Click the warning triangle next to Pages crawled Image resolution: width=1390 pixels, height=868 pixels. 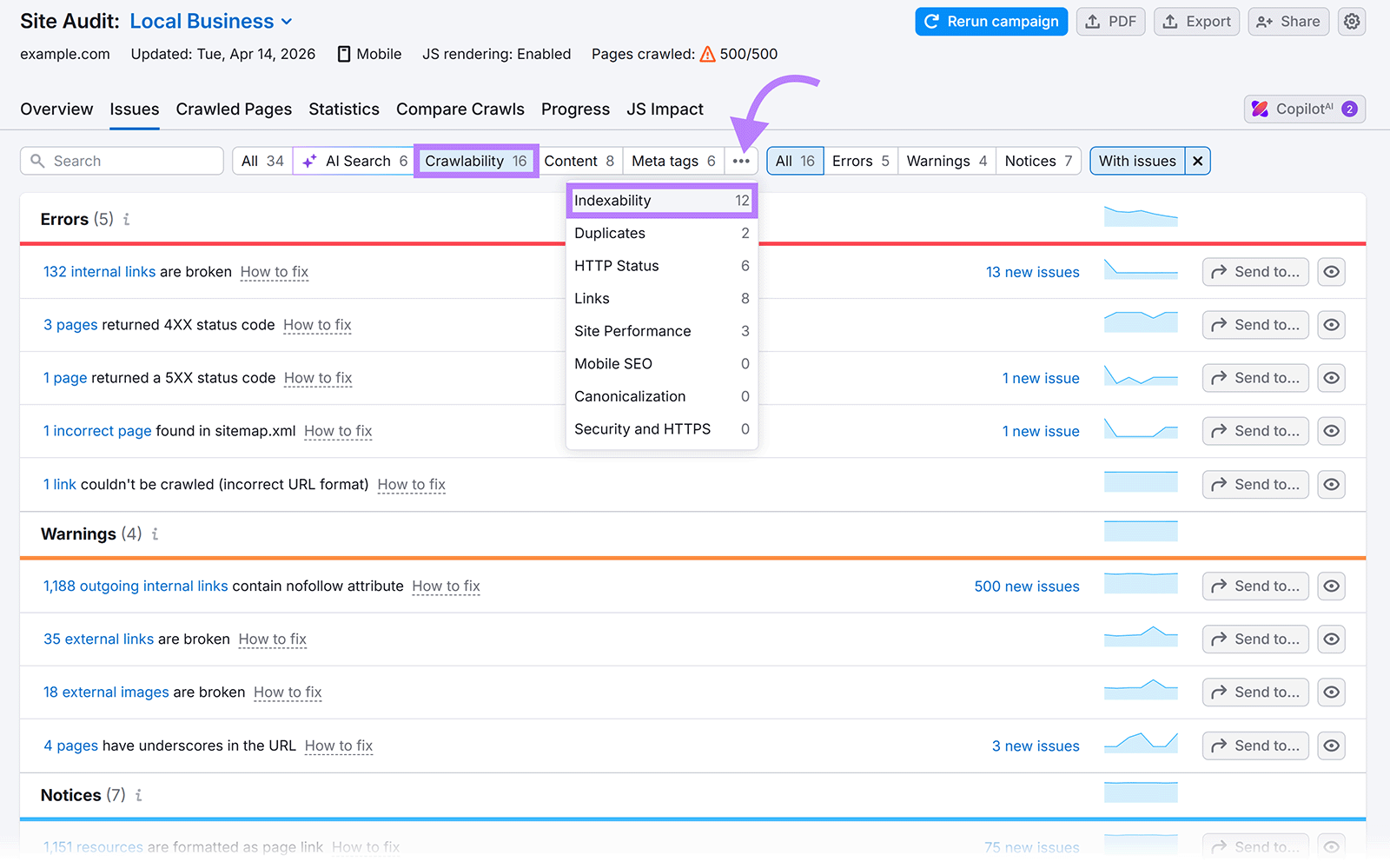[709, 53]
